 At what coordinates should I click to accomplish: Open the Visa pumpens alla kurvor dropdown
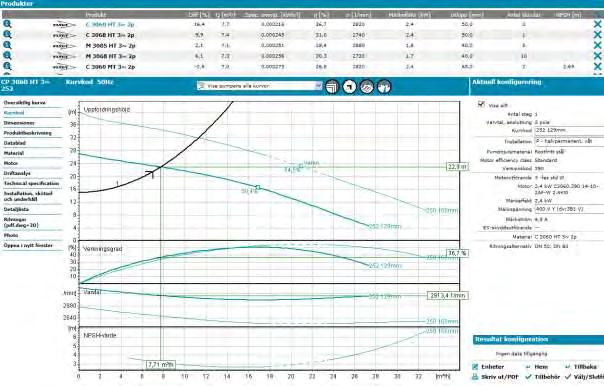coord(259,86)
